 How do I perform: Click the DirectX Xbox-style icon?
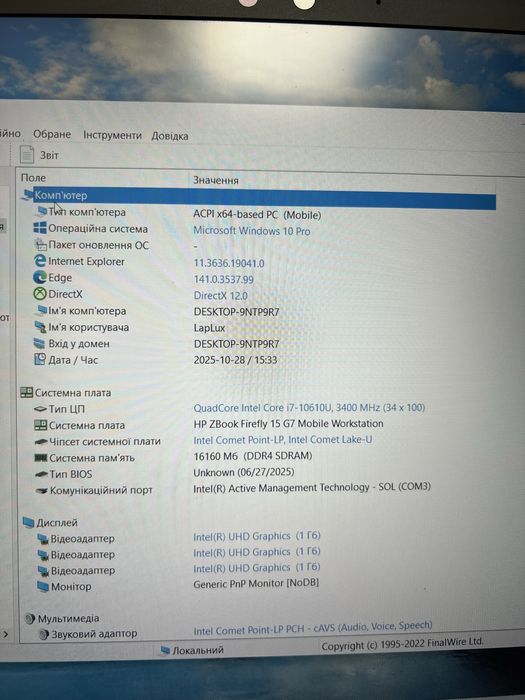(40, 294)
